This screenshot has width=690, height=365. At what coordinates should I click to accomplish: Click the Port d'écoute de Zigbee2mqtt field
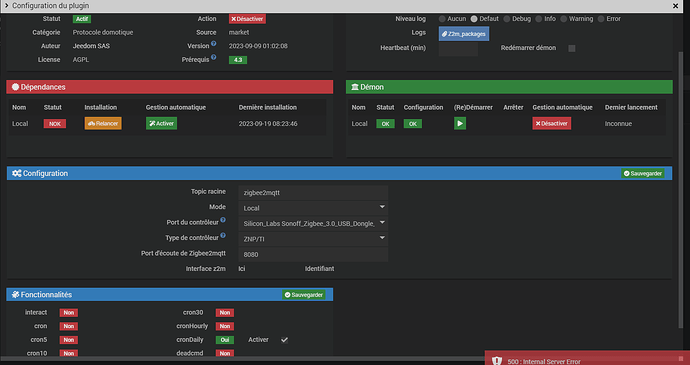(x=313, y=254)
